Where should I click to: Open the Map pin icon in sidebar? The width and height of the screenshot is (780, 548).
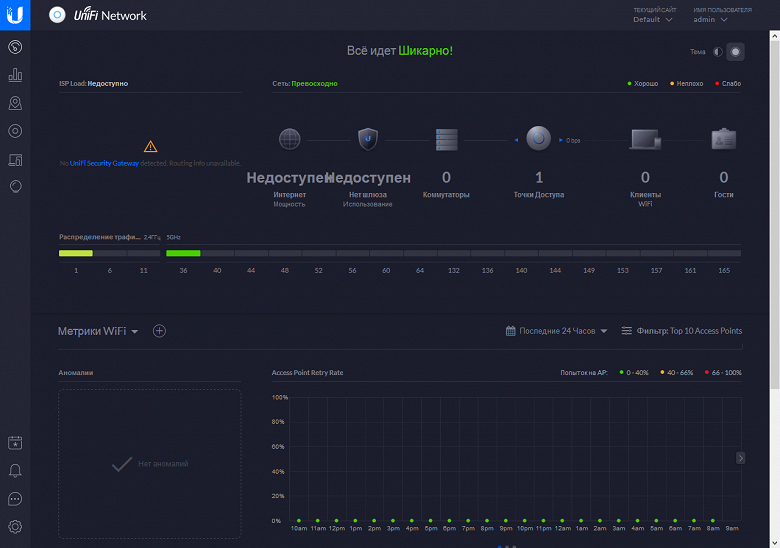click(x=15, y=103)
